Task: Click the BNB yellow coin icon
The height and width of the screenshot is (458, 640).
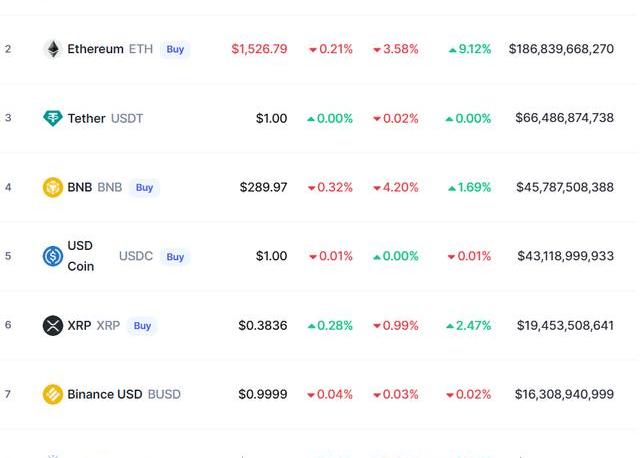Action: (x=53, y=187)
